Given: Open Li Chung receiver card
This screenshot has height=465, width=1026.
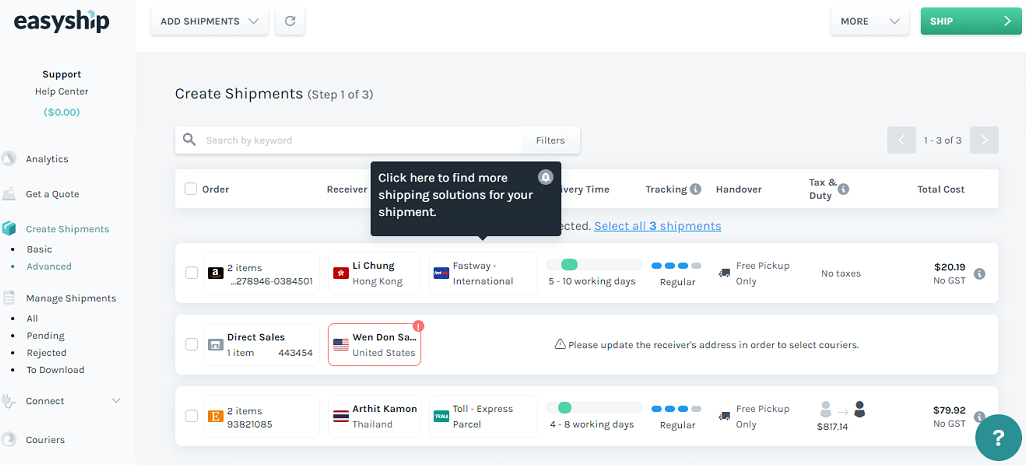Looking at the screenshot, I should 374,273.
